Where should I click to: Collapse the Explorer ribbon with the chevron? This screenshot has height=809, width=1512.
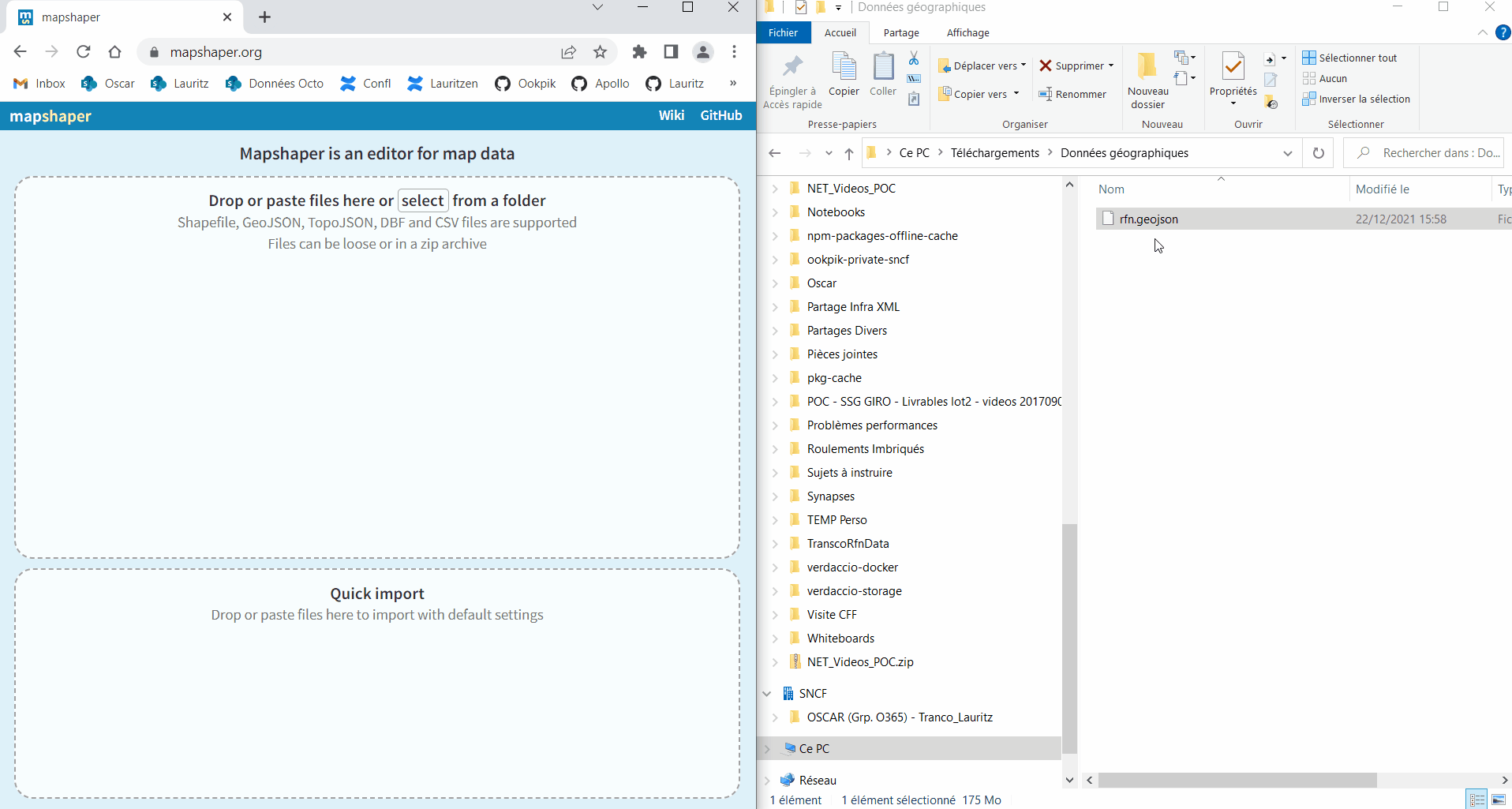(x=1483, y=32)
